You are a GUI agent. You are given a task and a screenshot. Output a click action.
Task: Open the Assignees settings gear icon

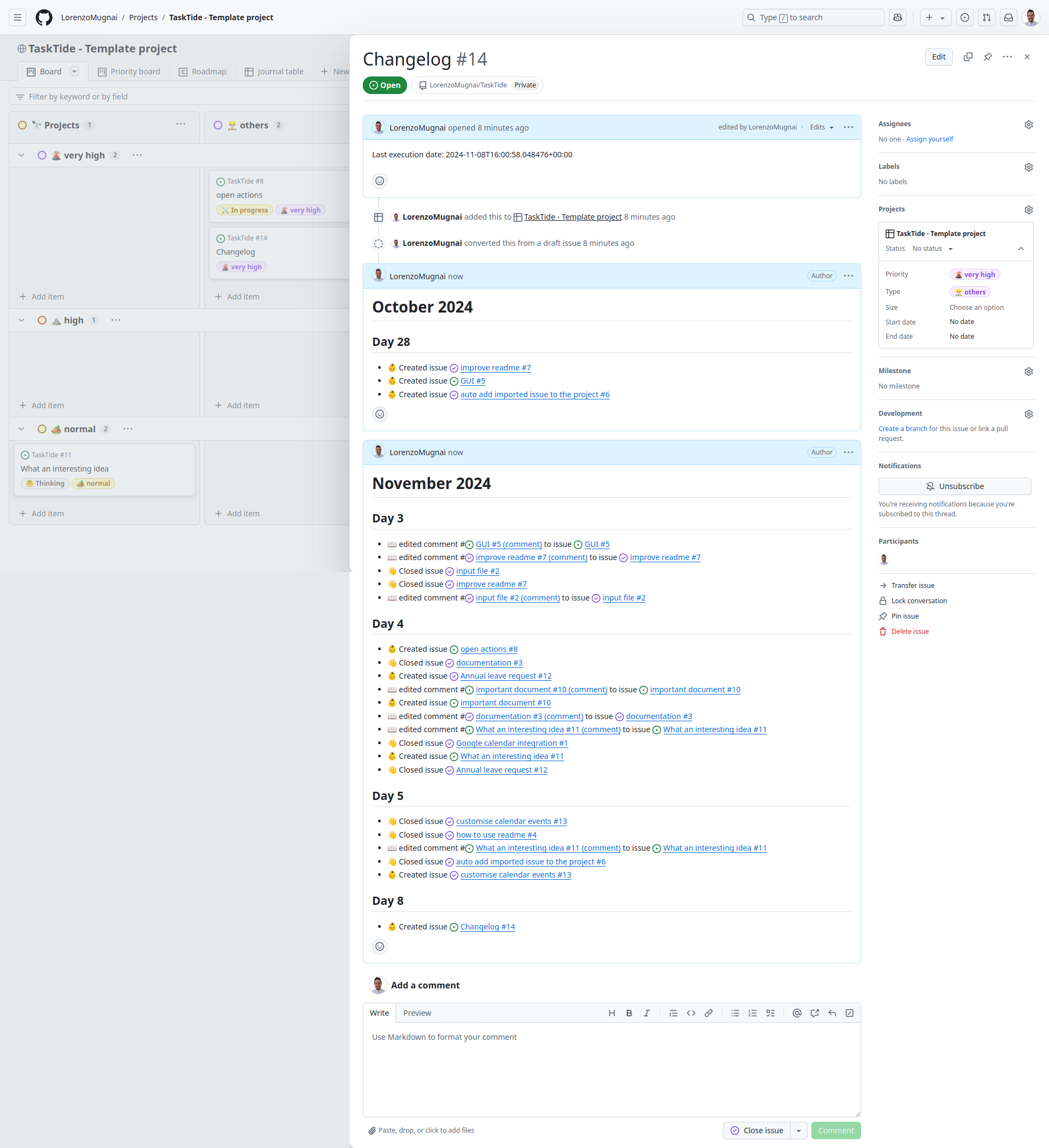click(x=1028, y=123)
